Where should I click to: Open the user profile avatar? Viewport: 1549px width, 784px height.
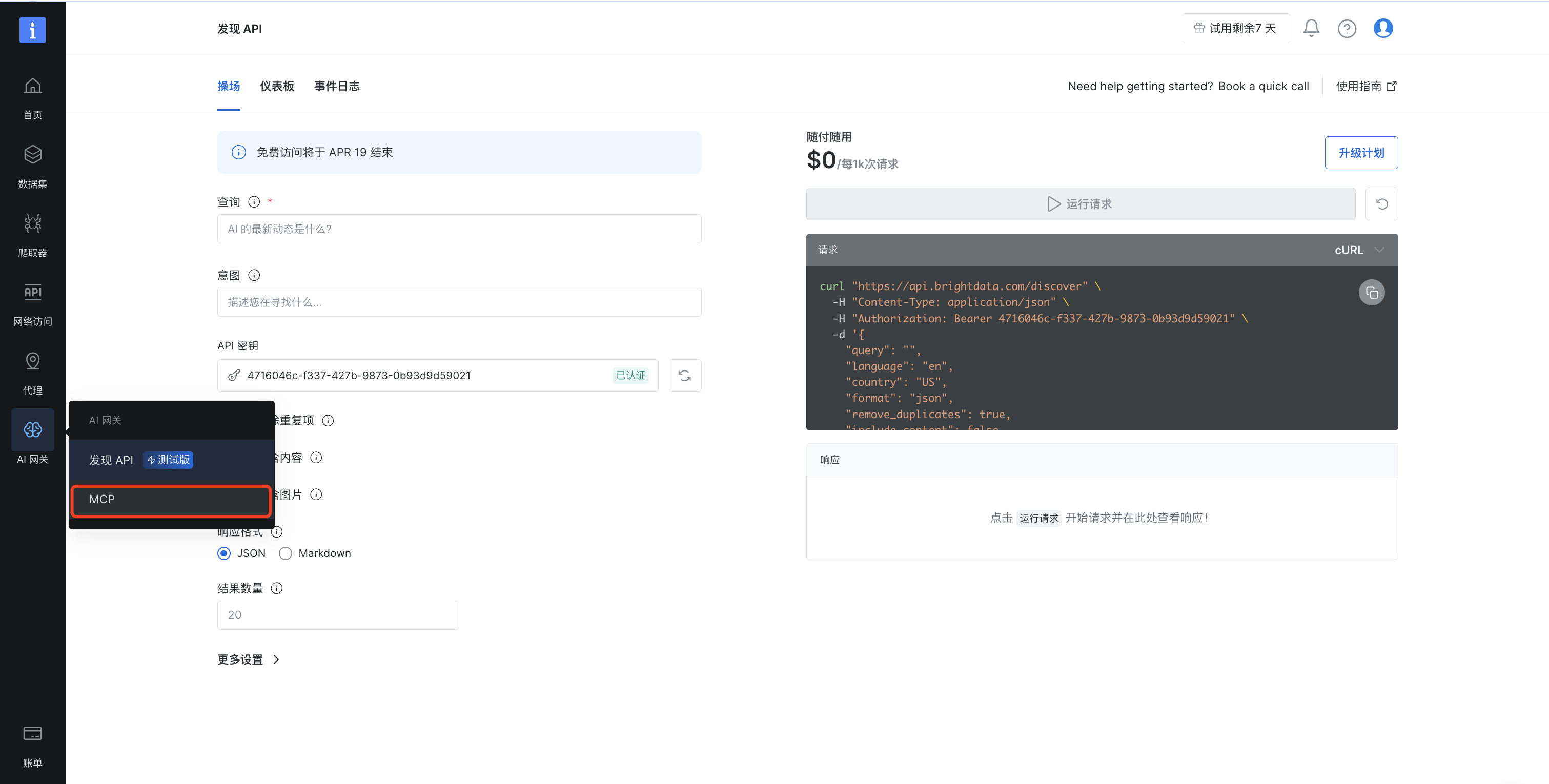[1382, 28]
